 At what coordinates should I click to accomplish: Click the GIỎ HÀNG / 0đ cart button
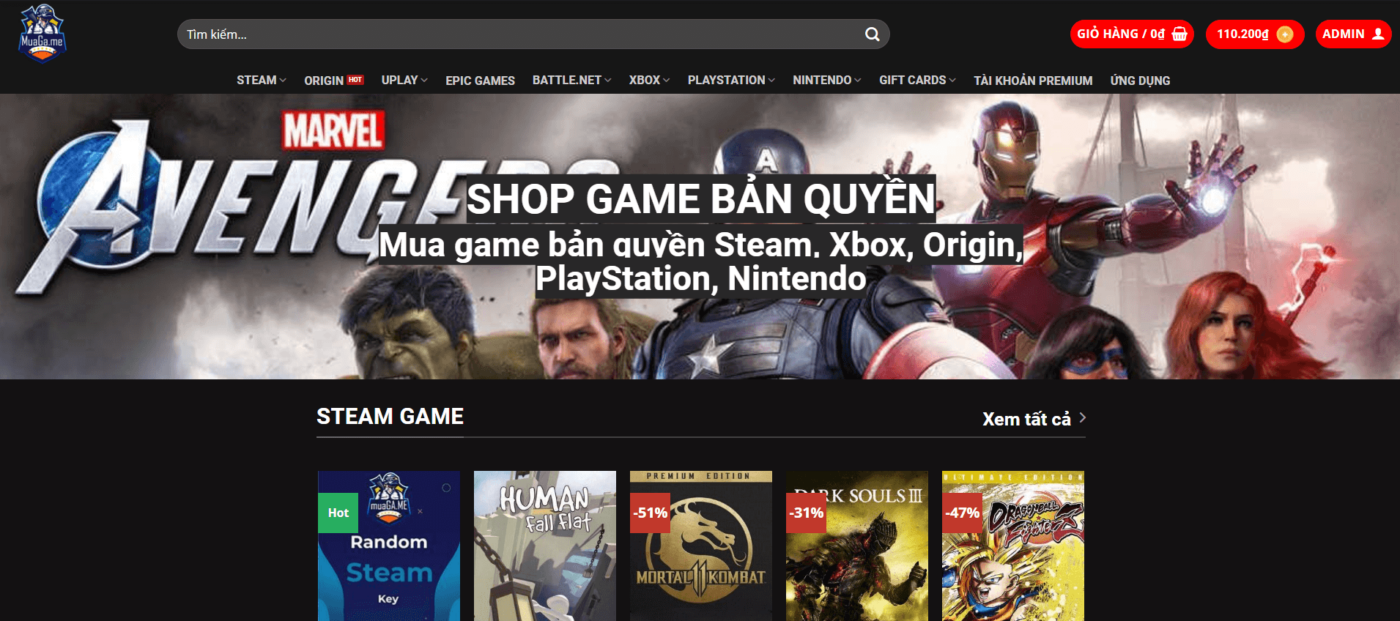(x=1131, y=33)
